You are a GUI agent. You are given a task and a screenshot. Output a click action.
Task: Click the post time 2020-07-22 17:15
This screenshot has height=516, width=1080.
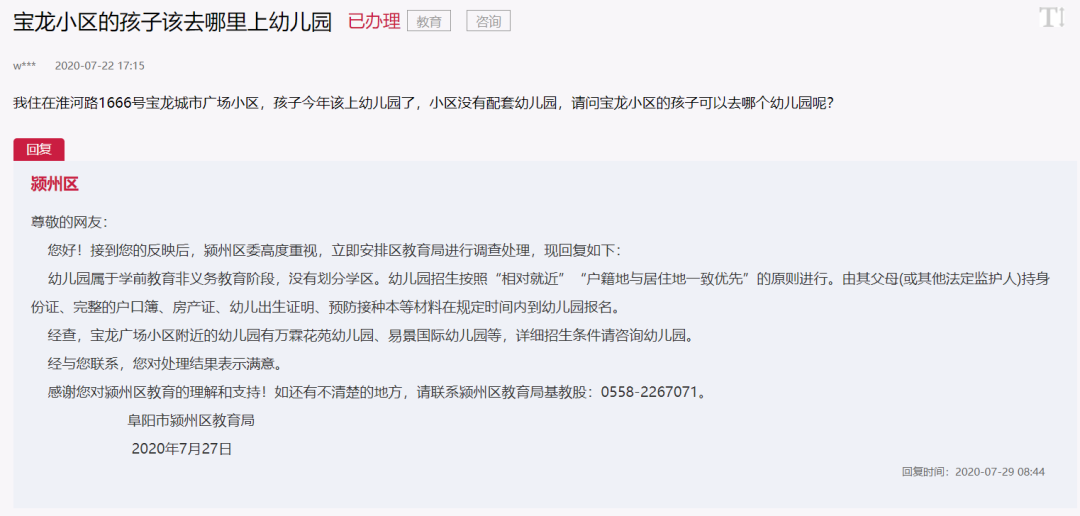[99, 66]
